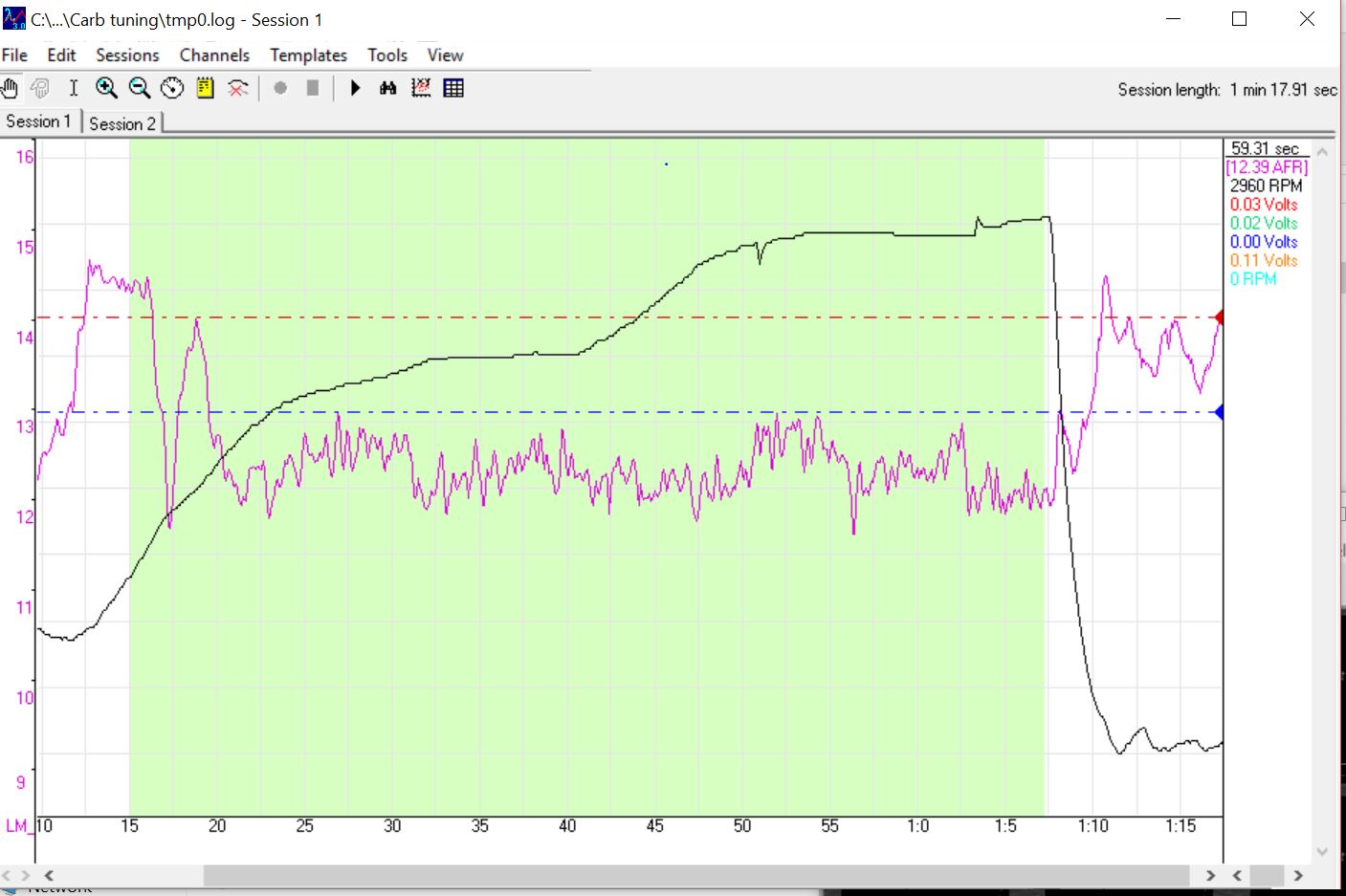Click the '9' value on the AFR axis

pos(21,782)
